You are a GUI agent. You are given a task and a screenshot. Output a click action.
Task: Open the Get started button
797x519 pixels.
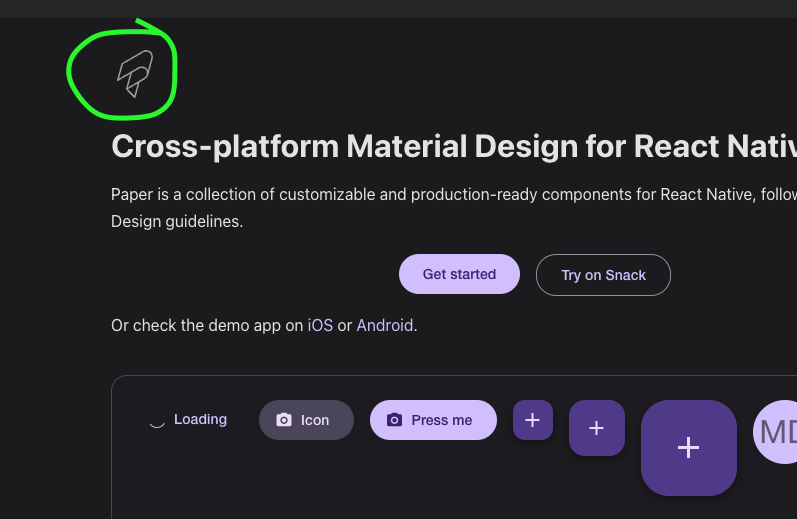(x=459, y=274)
